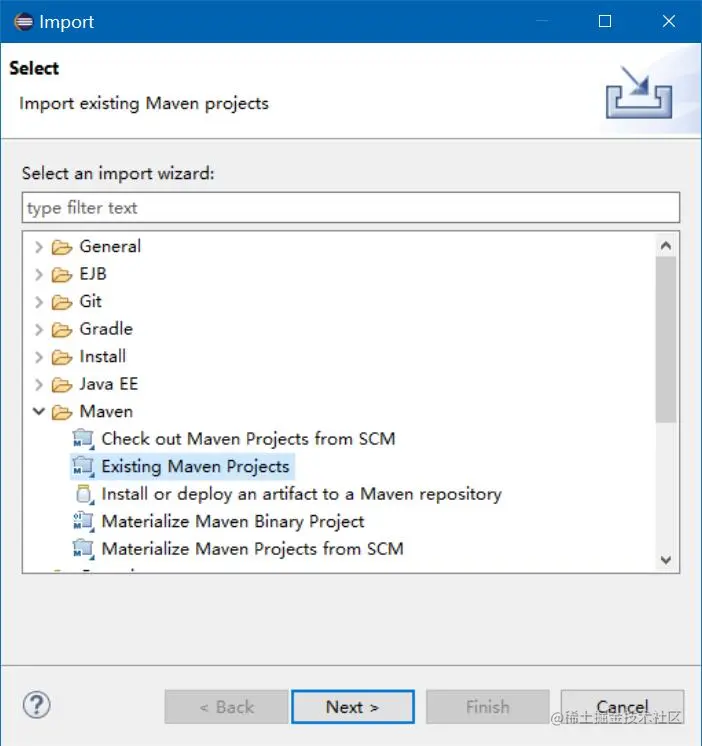Maximize the Import dialog window
Image resolution: width=702 pixels, height=746 pixels.
click(x=605, y=21)
